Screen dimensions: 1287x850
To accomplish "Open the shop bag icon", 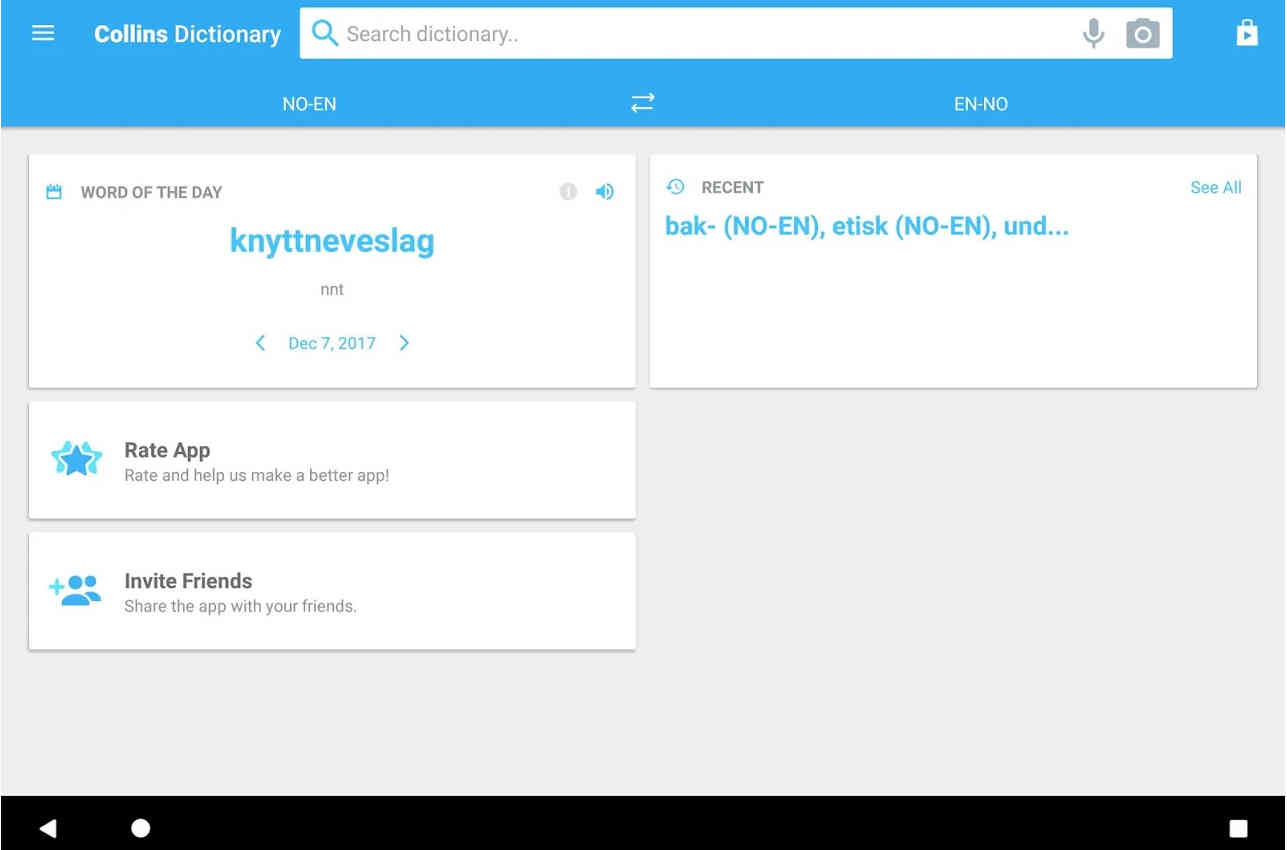I will pos(1247,33).
